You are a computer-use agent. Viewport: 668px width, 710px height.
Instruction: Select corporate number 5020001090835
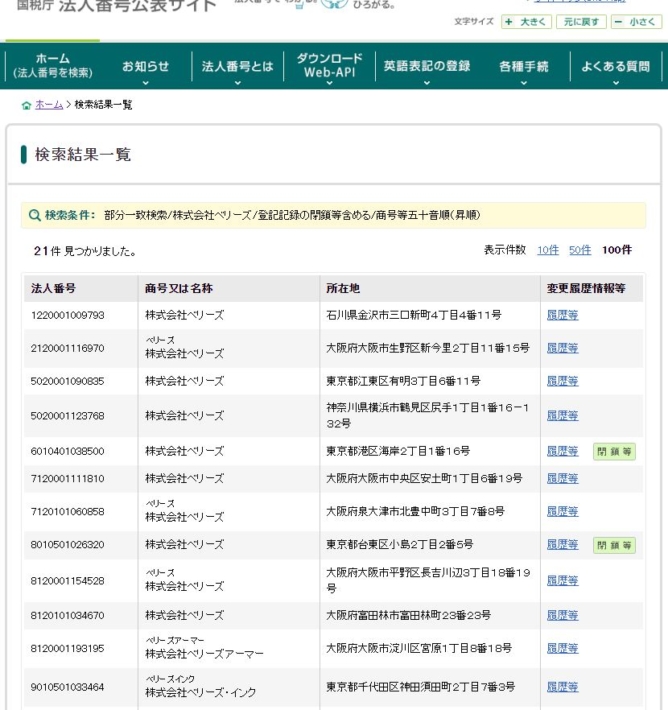[x=67, y=381]
